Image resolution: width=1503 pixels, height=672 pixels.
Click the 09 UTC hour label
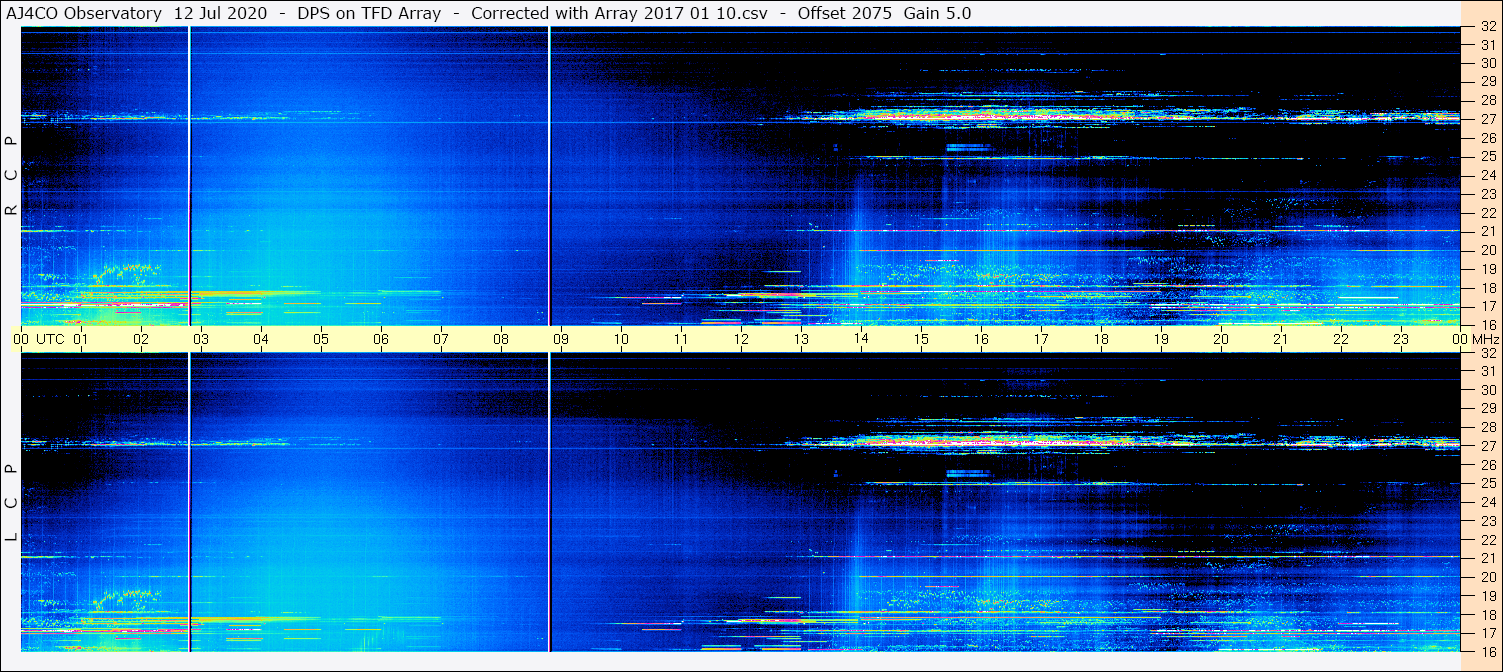point(561,339)
